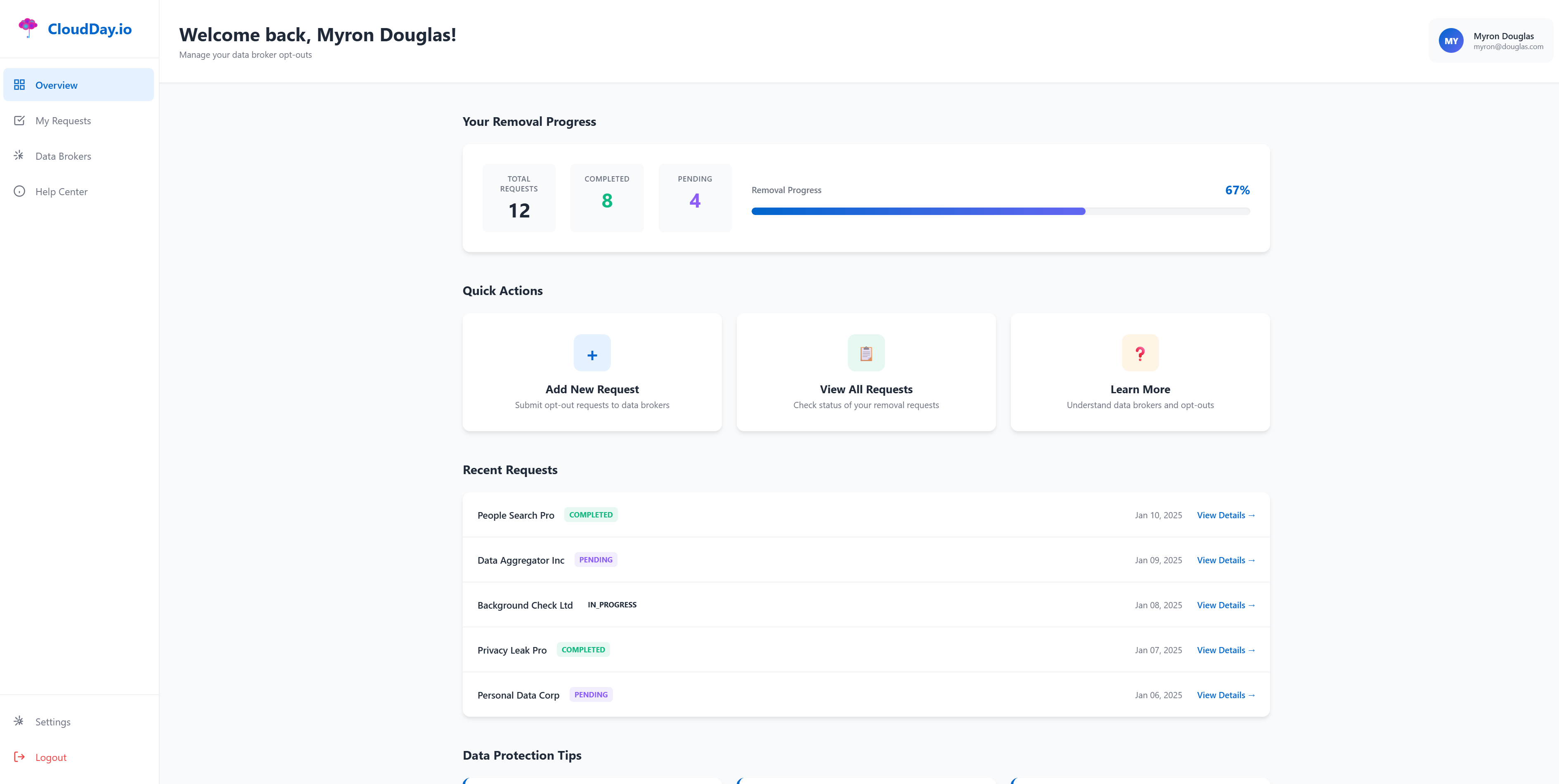Click the MY user avatar circle

pos(1451,41)
